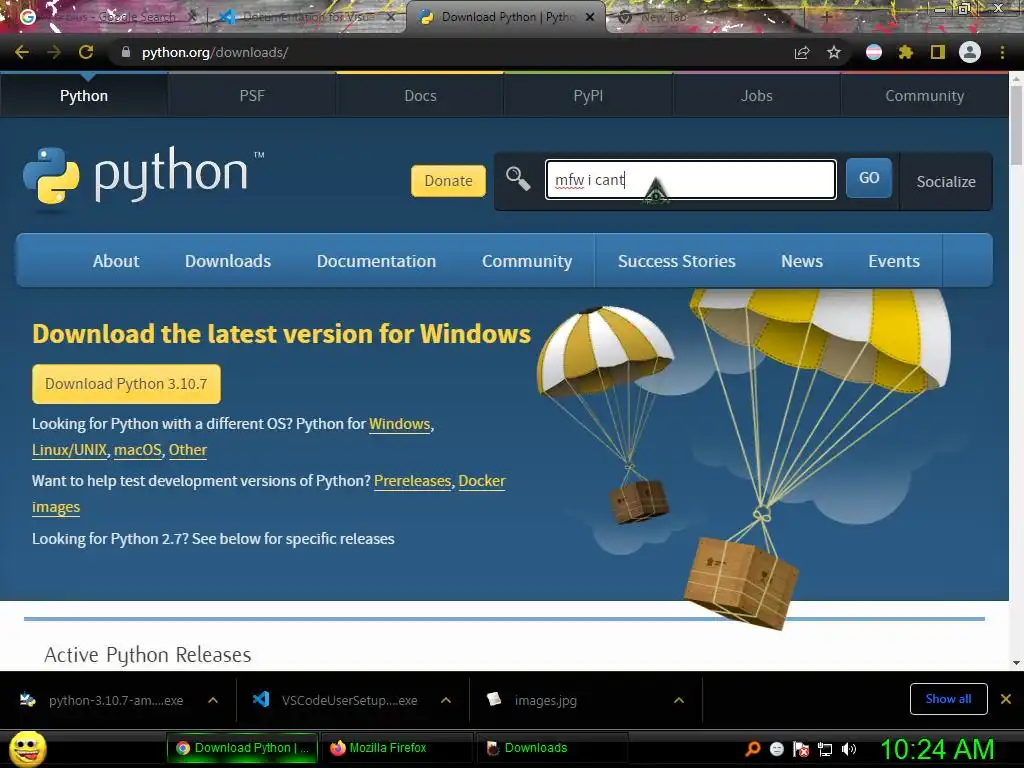Follow the Linux/UNIX link

(69, 450)
